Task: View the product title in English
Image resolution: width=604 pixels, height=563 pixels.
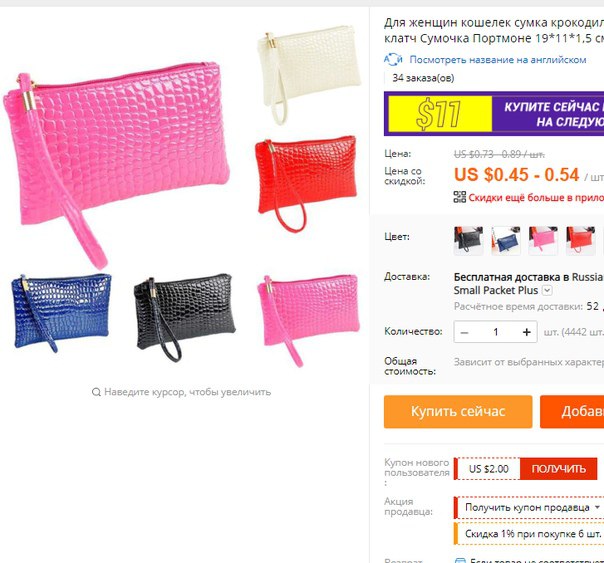Action: pos(498,60)
